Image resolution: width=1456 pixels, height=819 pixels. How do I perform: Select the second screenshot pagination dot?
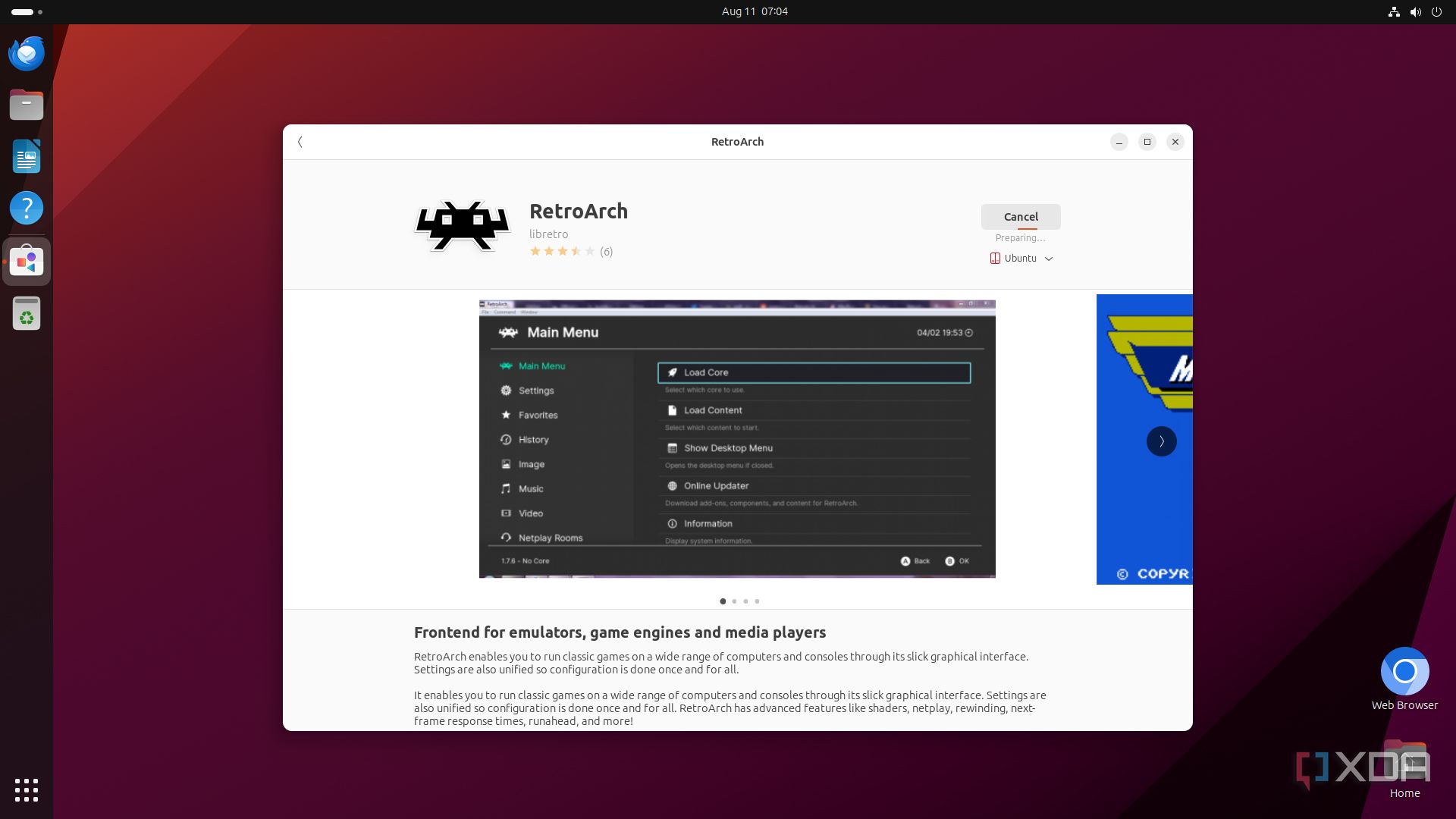click(734, 601)
